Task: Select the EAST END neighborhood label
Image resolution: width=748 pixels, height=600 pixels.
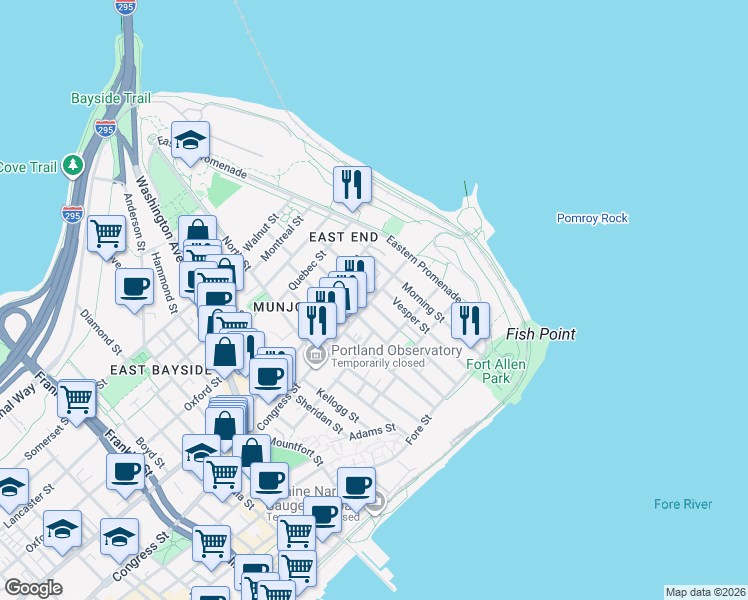Action: pos(343,237)
